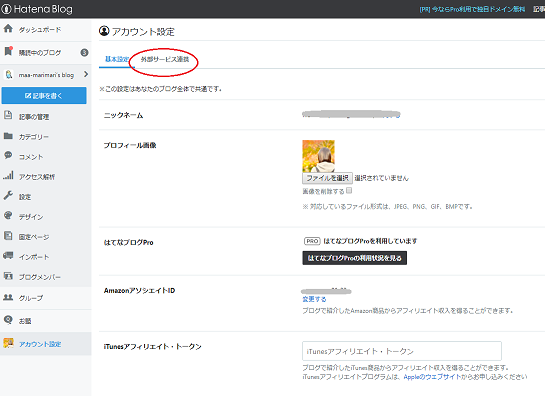Click the subscribed blogs count badge
The image size is (545, 396).
click(84, 52)
